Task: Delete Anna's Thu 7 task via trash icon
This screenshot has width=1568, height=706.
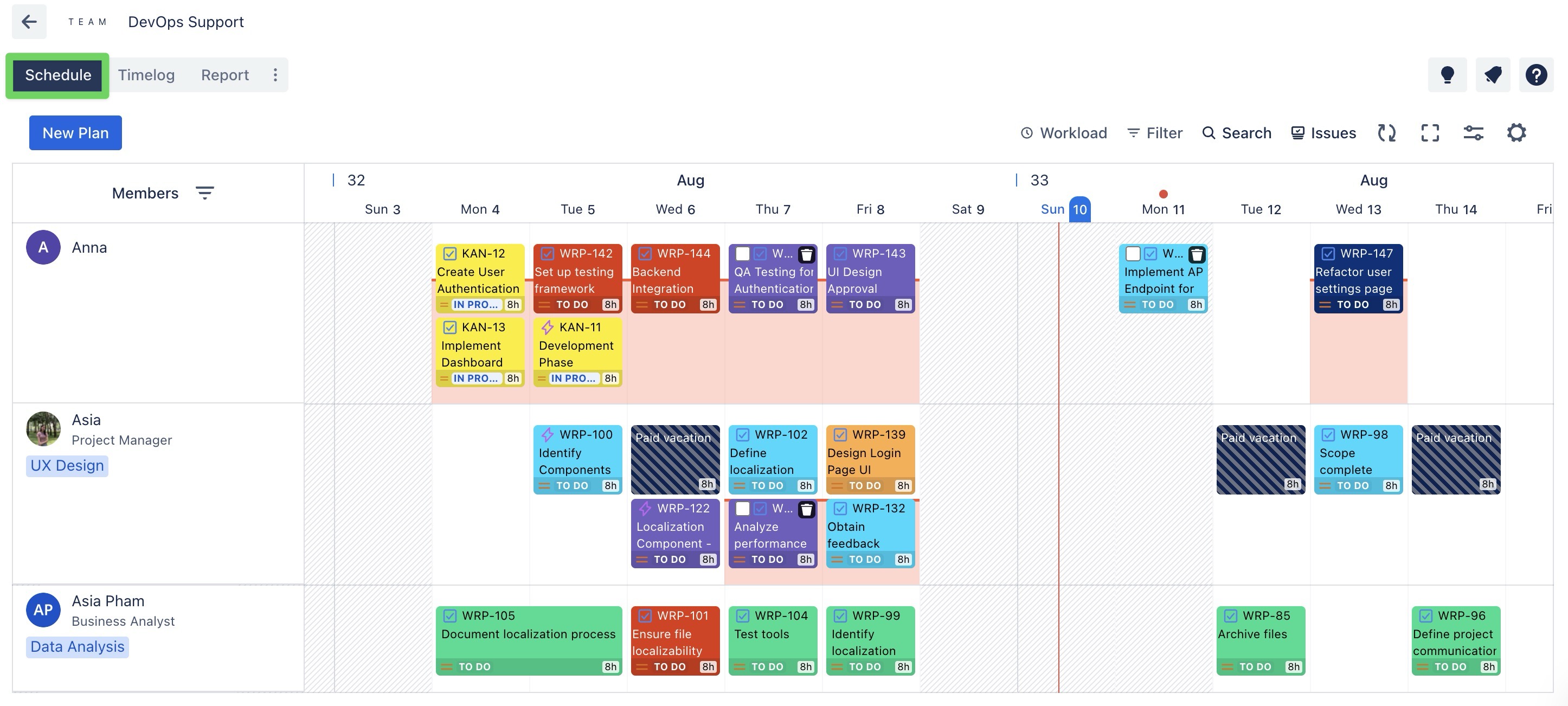Action: 807,254
